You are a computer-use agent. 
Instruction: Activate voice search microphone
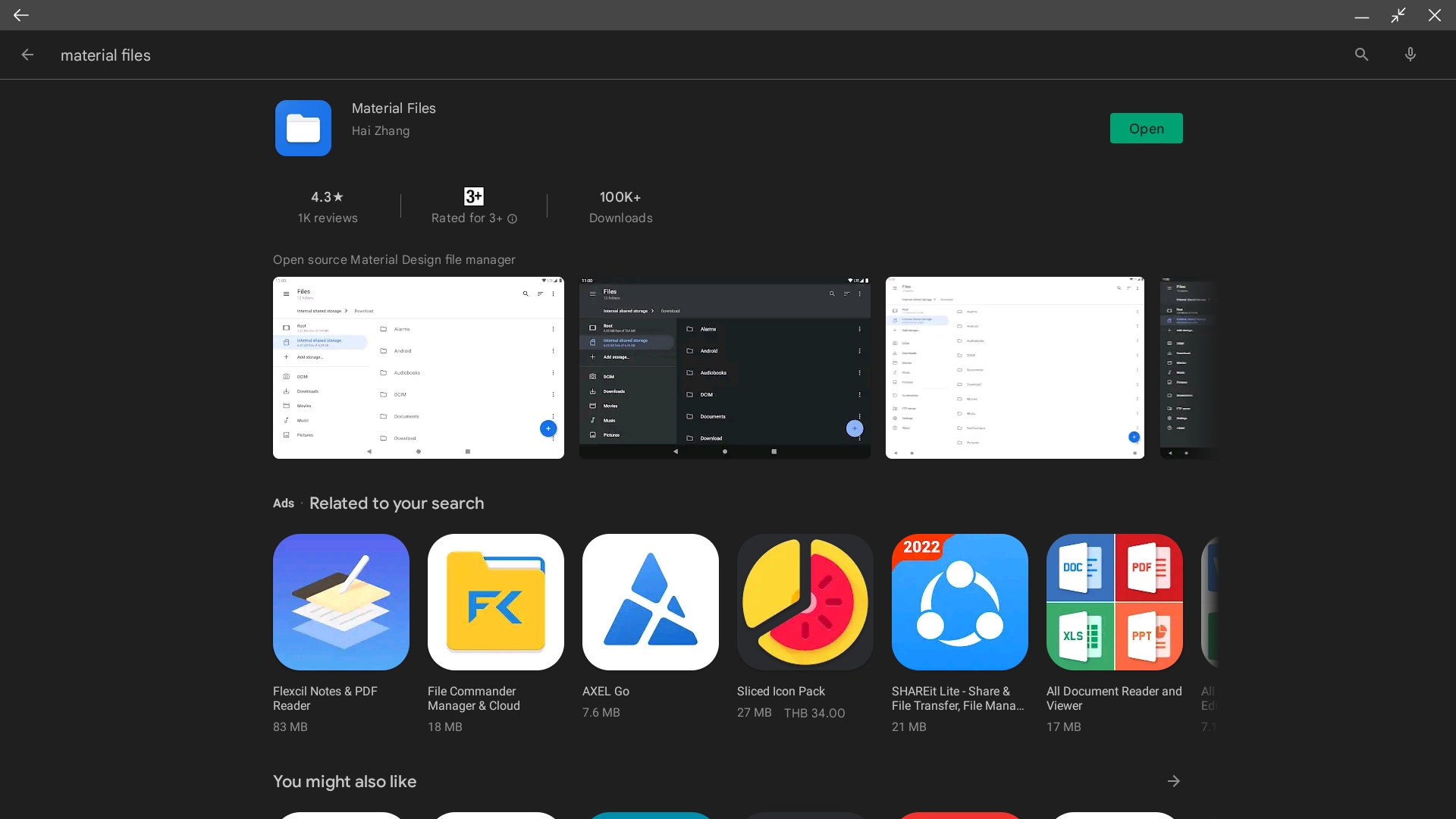click(x=1410, y=55)
